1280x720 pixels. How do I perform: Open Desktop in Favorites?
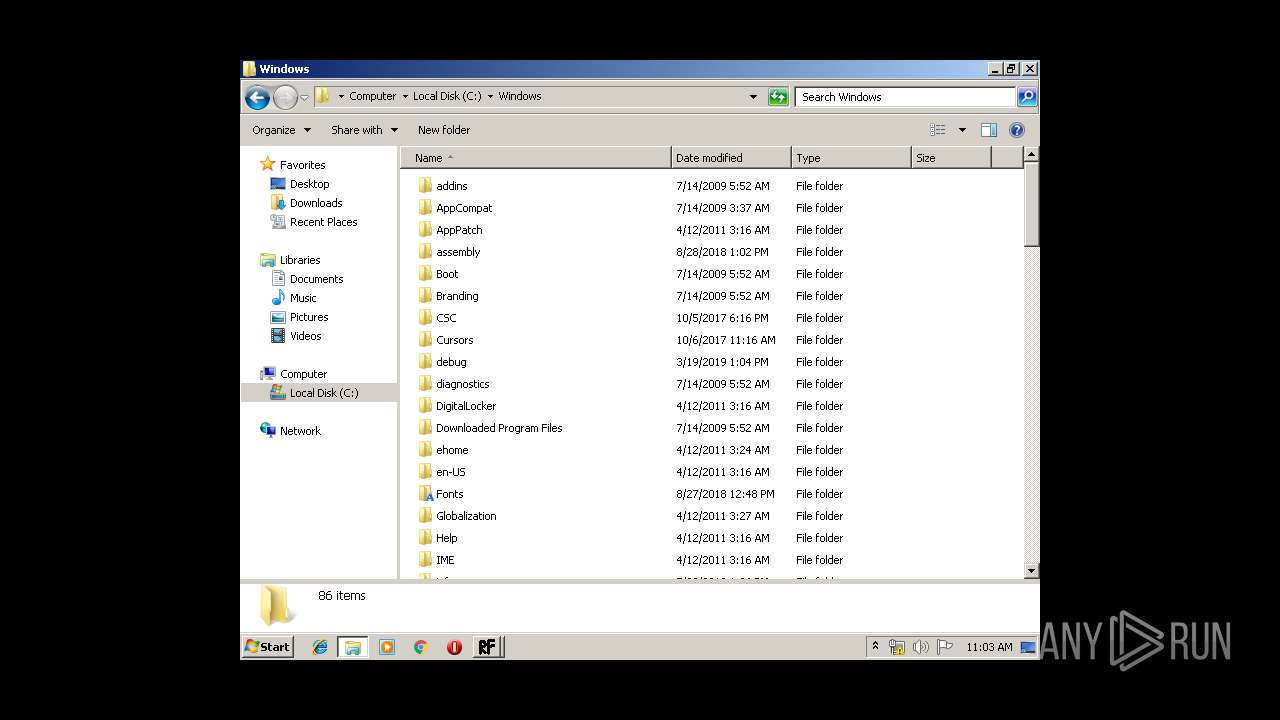309,184
